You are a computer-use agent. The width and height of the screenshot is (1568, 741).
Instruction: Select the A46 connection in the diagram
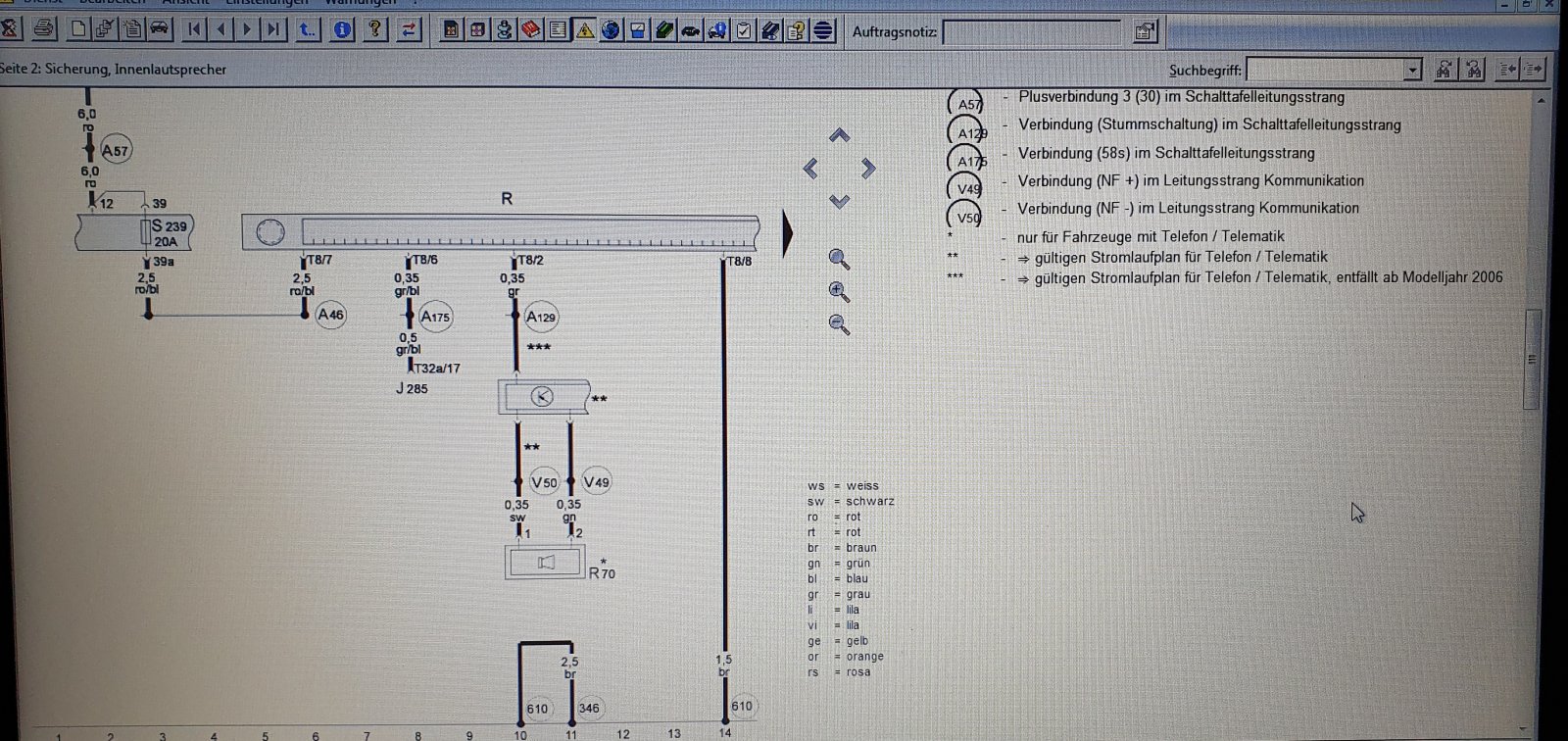[331, 315]
